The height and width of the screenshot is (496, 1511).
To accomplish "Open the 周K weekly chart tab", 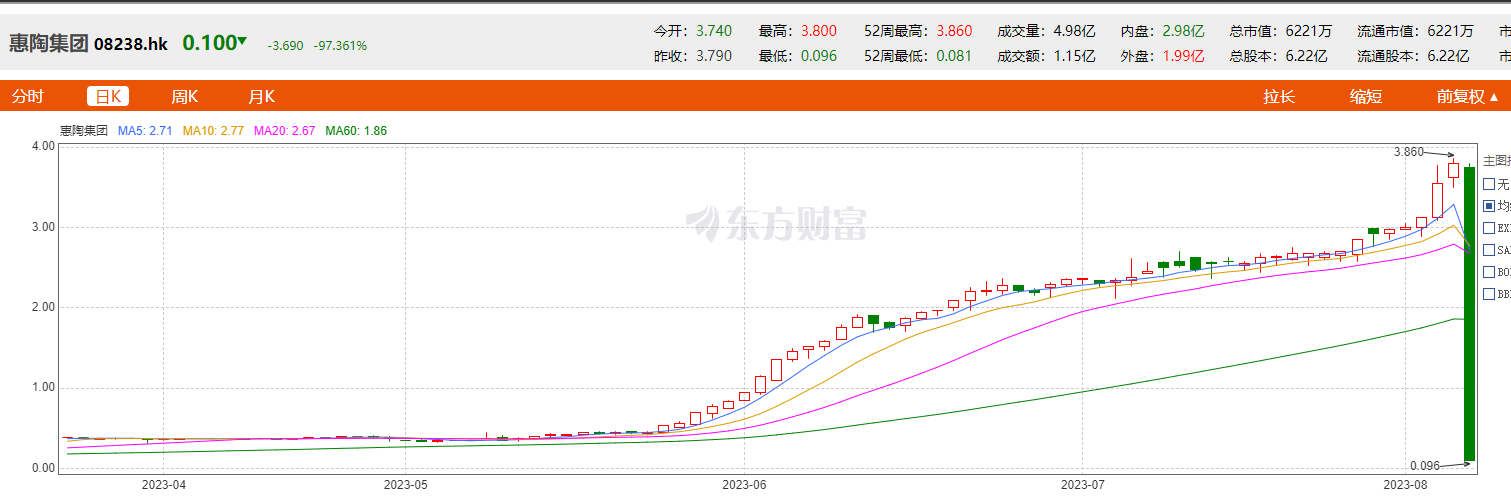I will 185,97.
